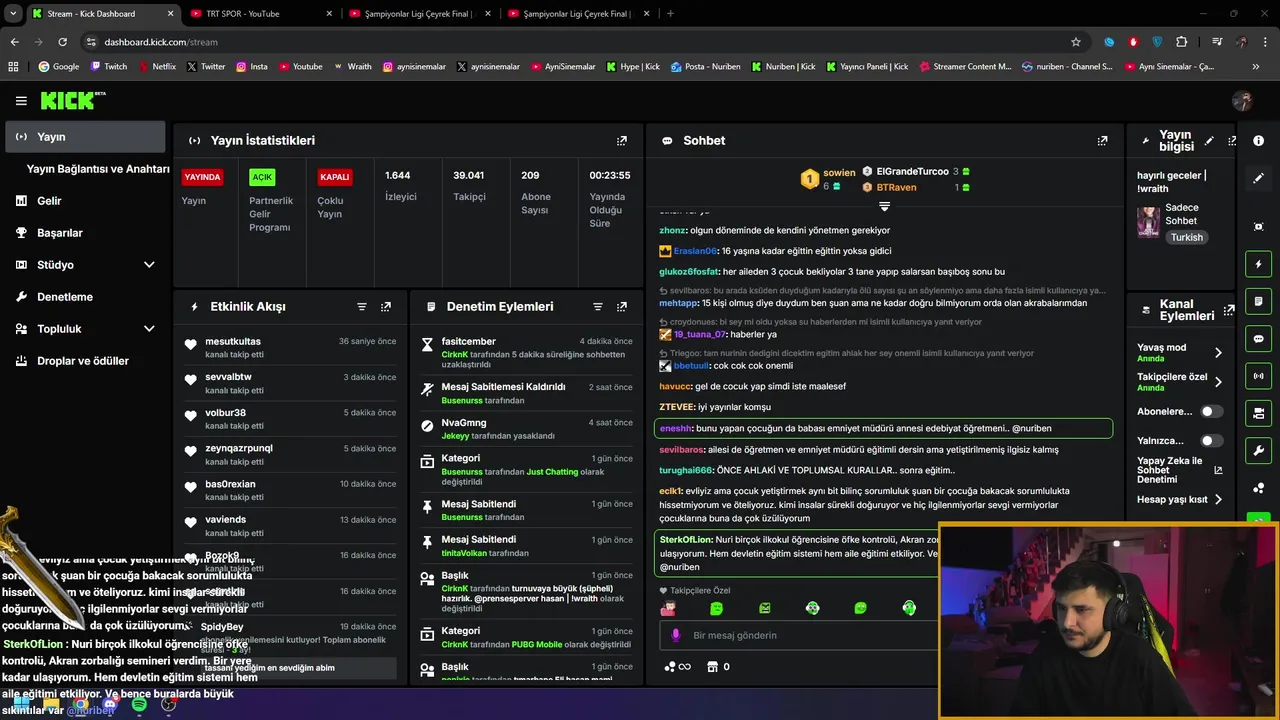The height and width of the screenshot is (720, 1280).
Task: Select the pencil edit icon in the right sidebar
Action: click(1259, 178)
